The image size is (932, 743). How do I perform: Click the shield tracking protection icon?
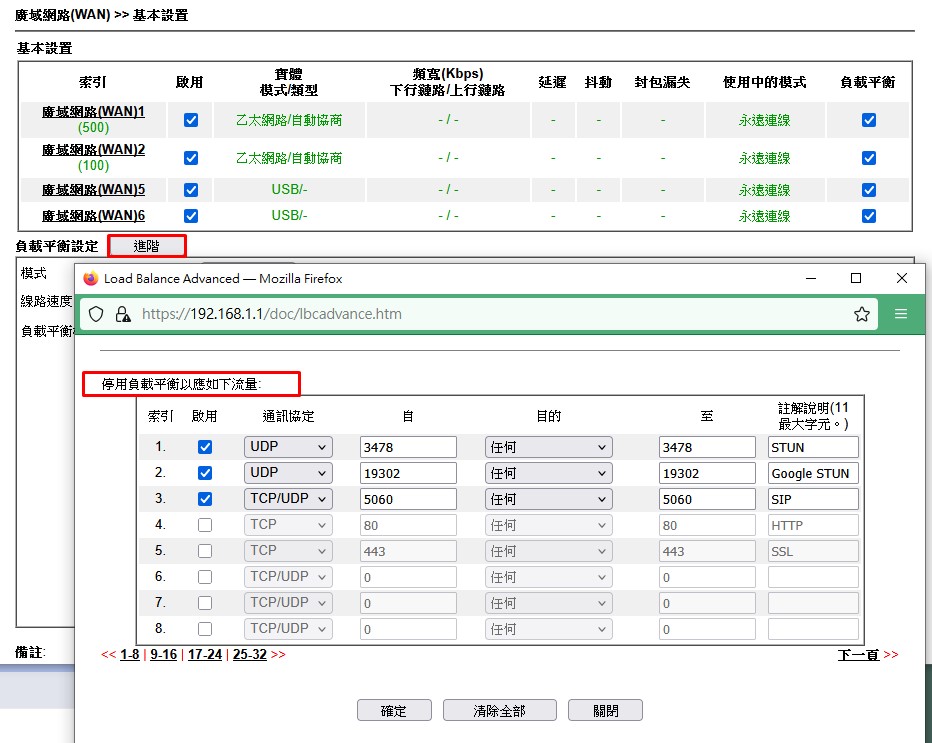click(x=96, y=314)
